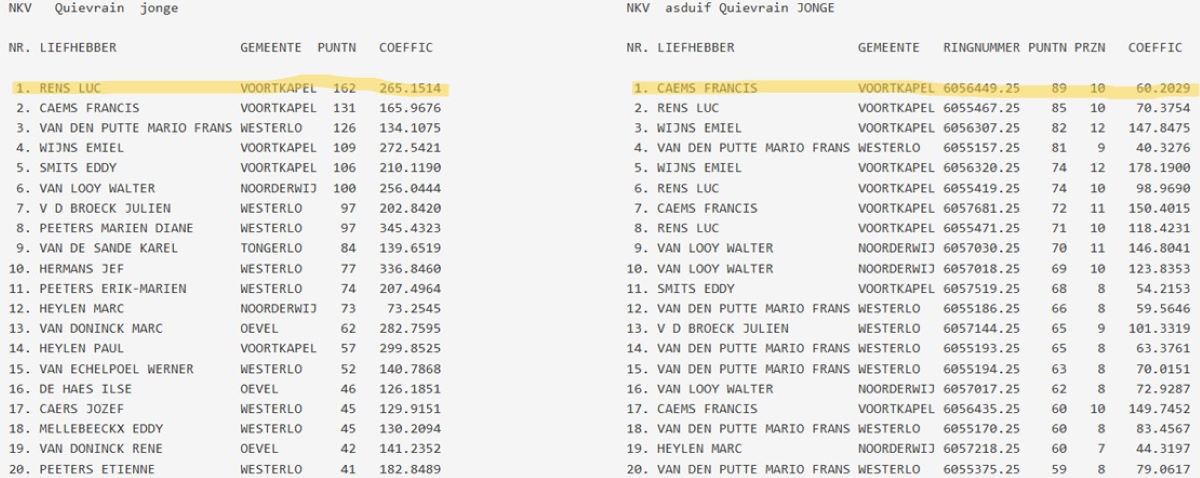The width and height of the screenshot is (1200, 478).
Task: Click the 'NKV asduif Quievrain JONGE' title
Action: point(729,9)
